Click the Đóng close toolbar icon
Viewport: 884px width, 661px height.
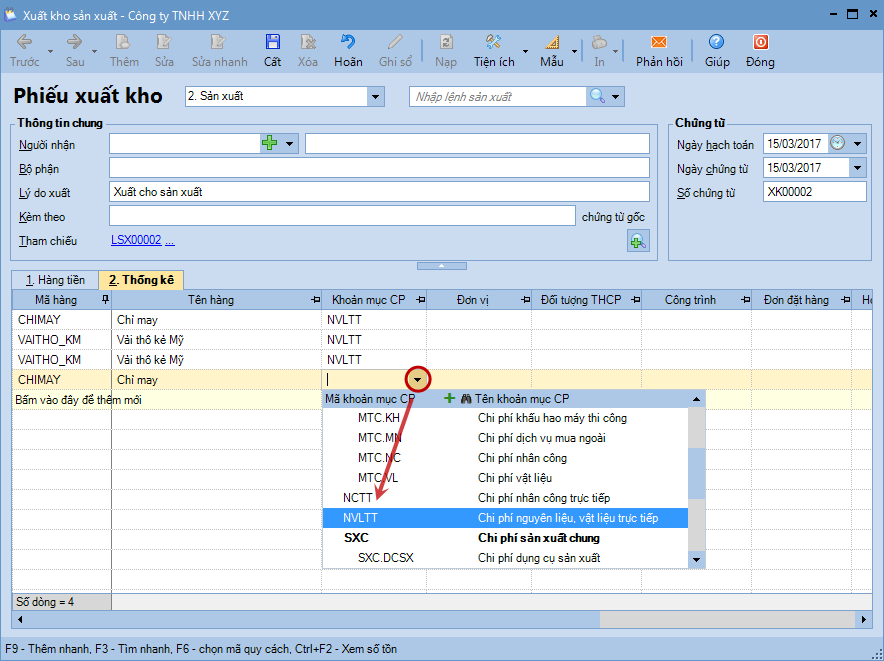pos(760,49)
